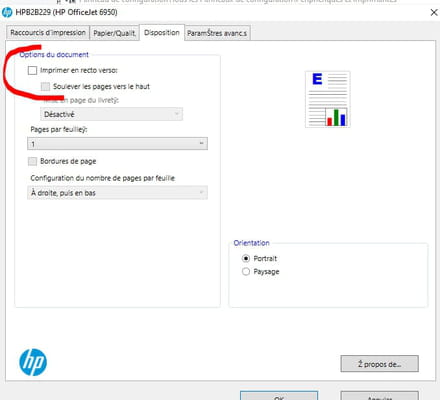Close the HP OfficeJet 6950 dialog
The width and height of the screenshot is (440, 400).
coord(434,13)
